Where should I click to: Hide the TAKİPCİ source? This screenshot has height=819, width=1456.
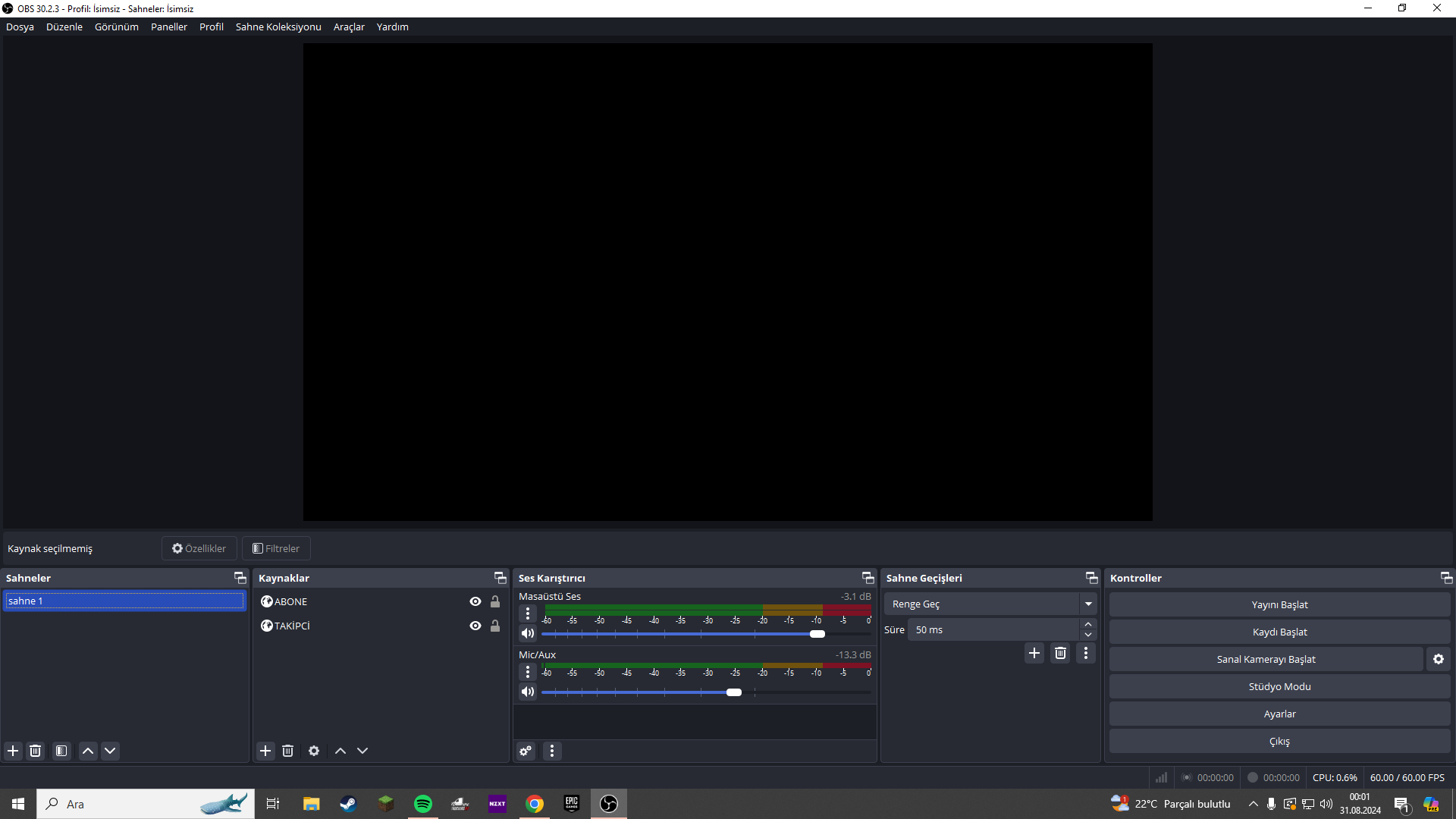click(x=475, y=626)
